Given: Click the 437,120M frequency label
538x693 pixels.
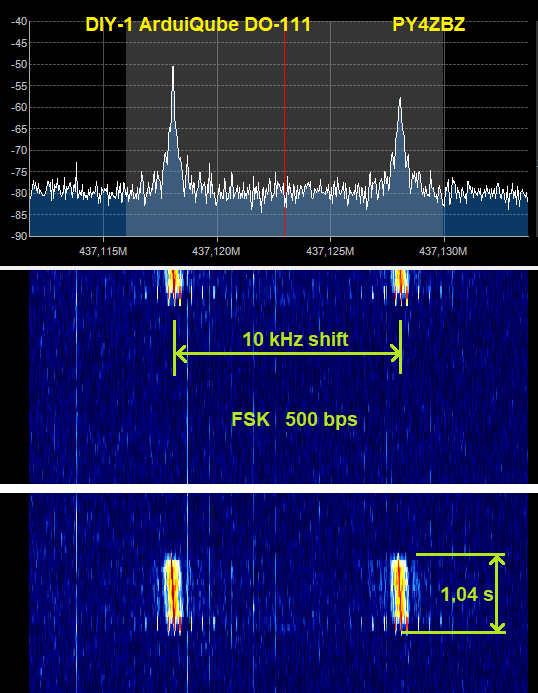Looking at the screenshot, I should coord(217,251).
